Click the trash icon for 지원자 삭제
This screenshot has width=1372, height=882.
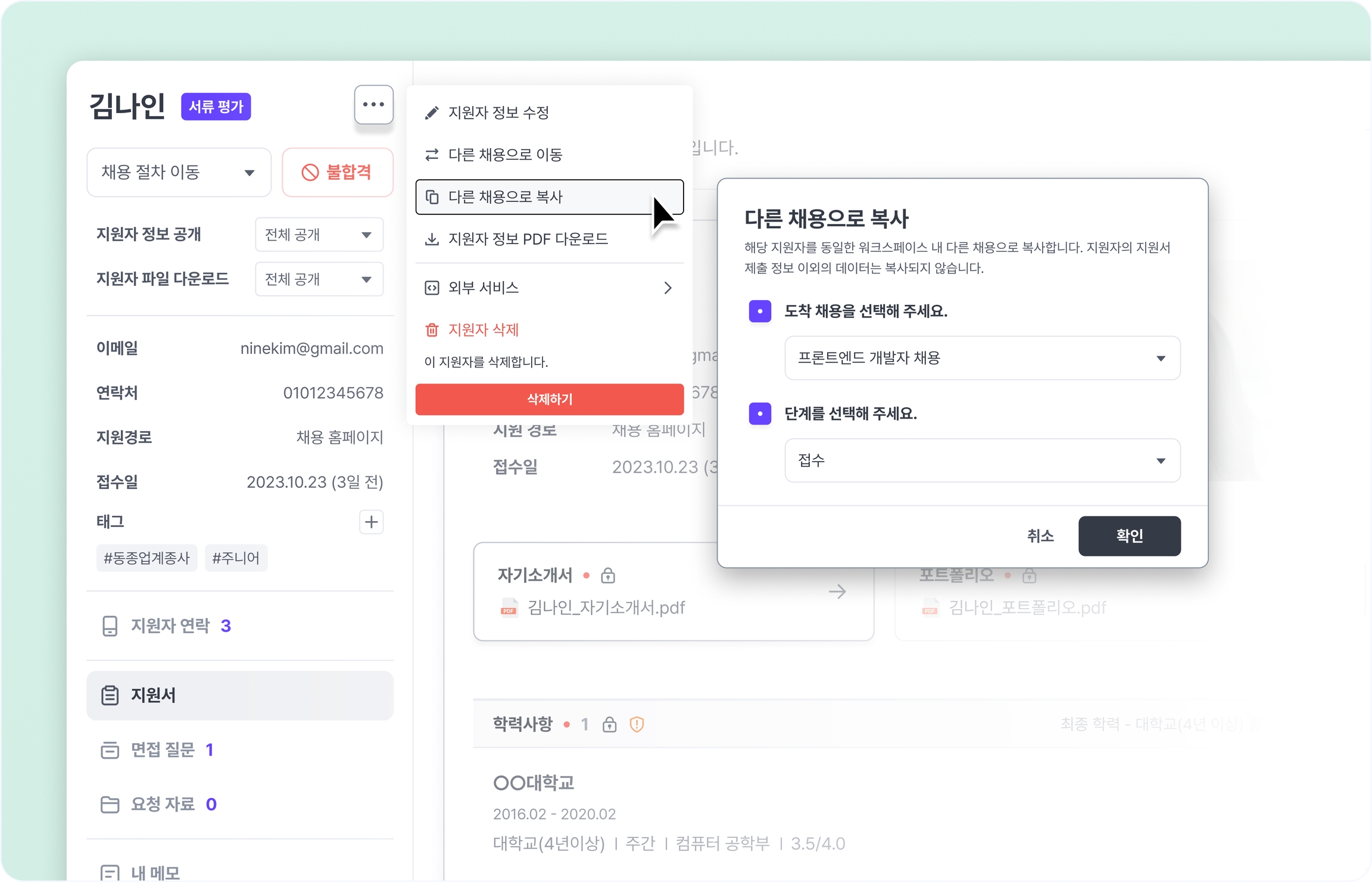tap(432, 330)
